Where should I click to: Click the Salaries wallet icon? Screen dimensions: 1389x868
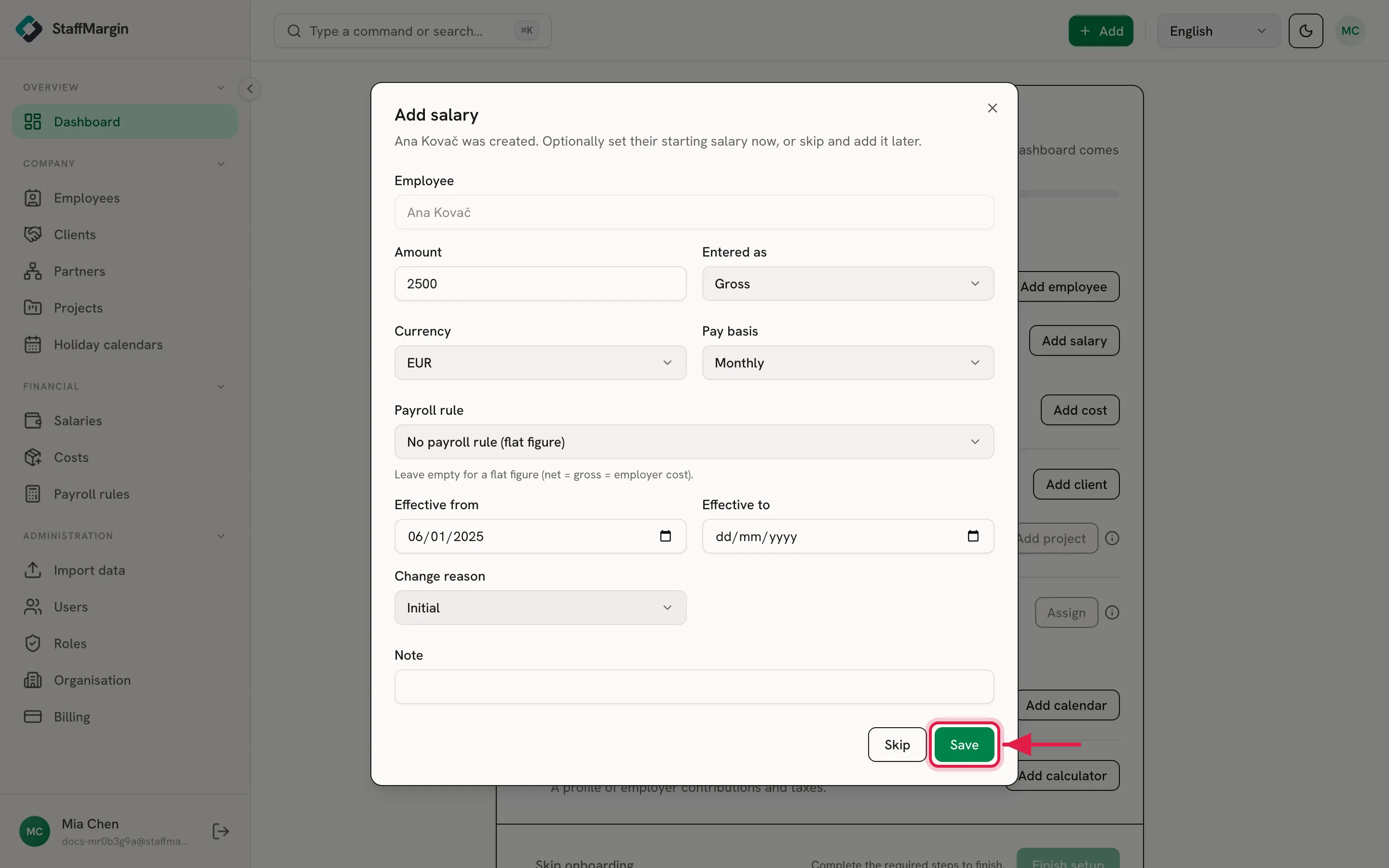(33, 421)
